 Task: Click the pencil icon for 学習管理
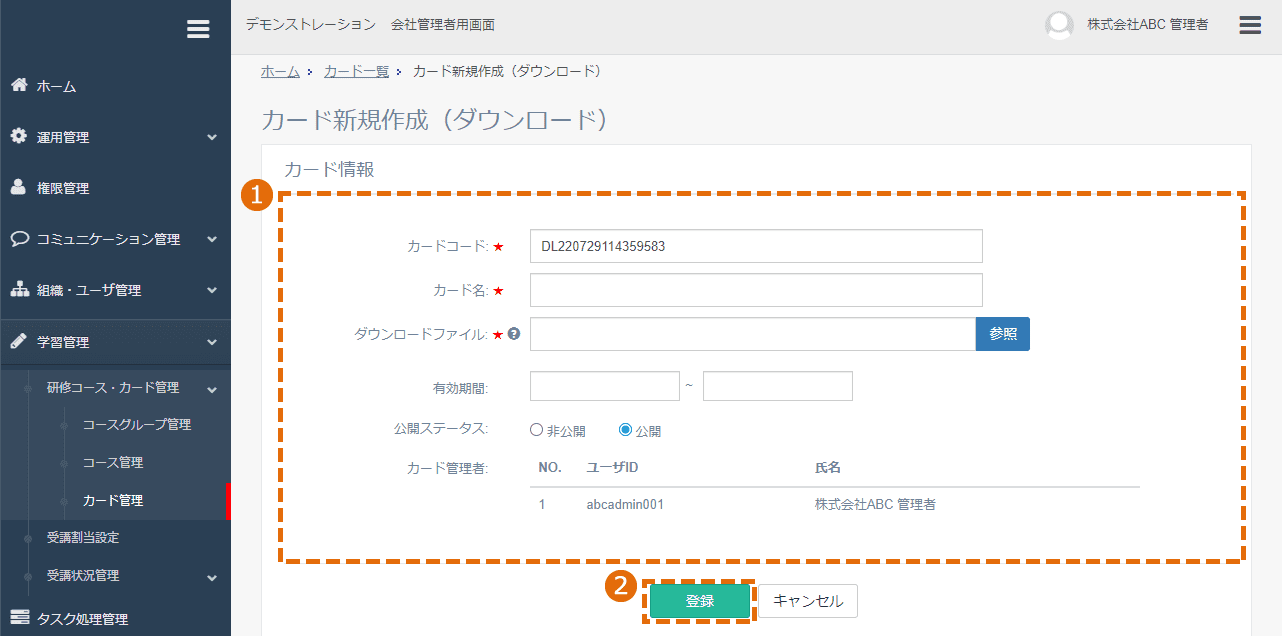click(x=19, y=340)
